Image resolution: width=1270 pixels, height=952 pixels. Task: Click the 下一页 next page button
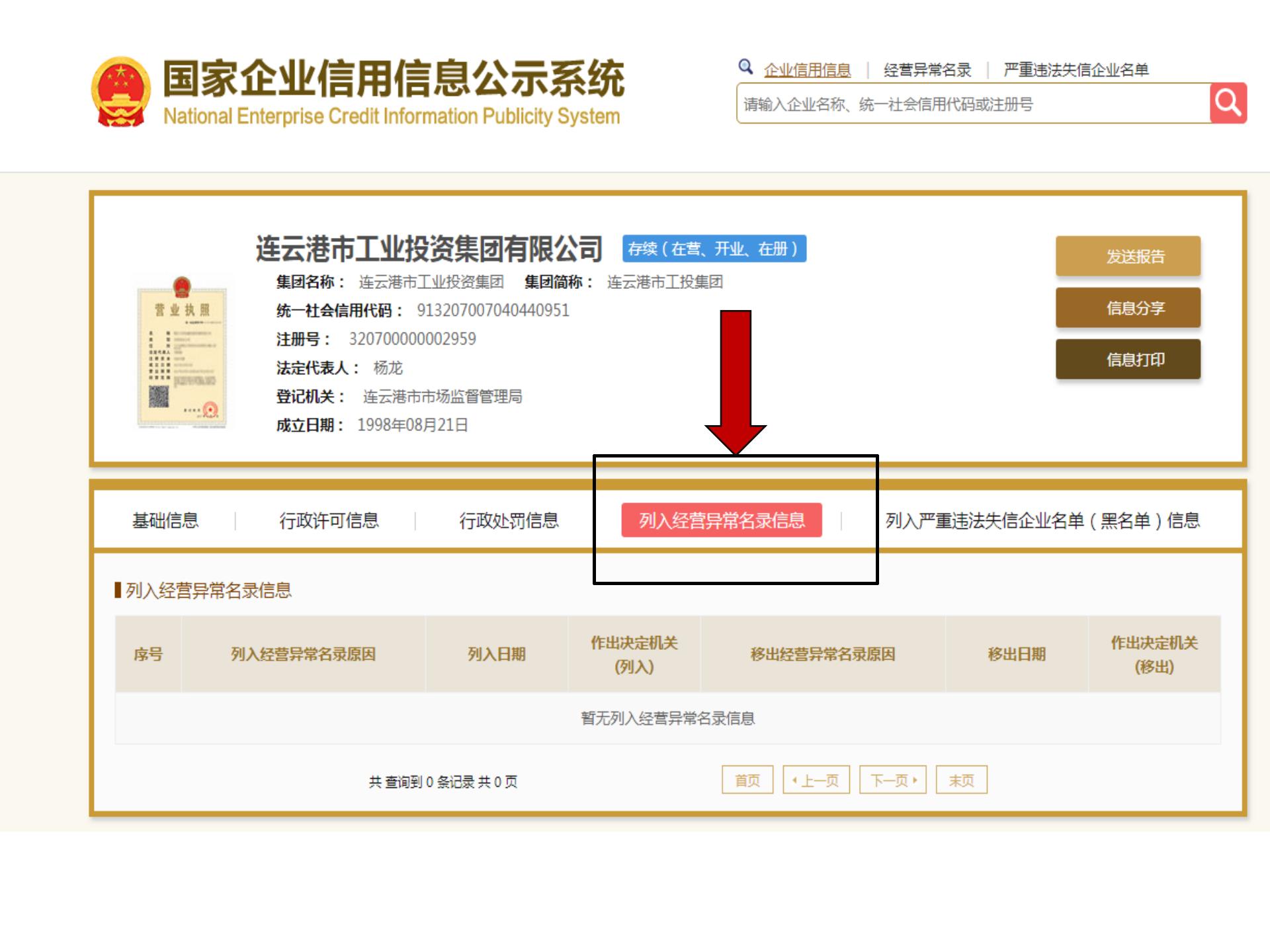(892, 780)
